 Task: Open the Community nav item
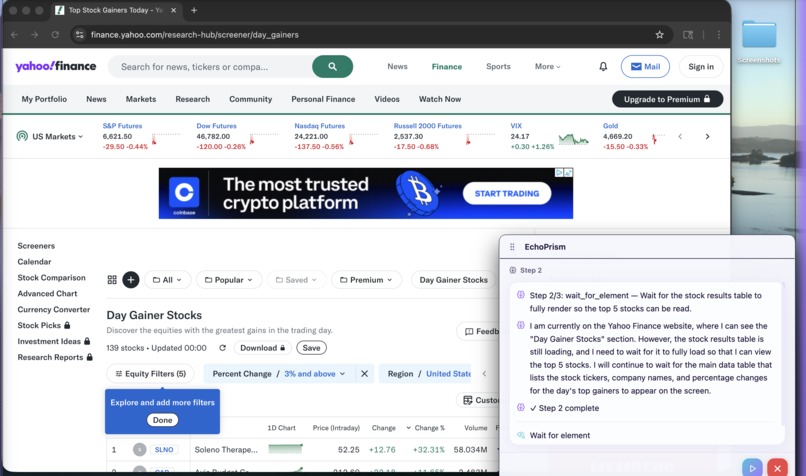[x=250, y=99]
